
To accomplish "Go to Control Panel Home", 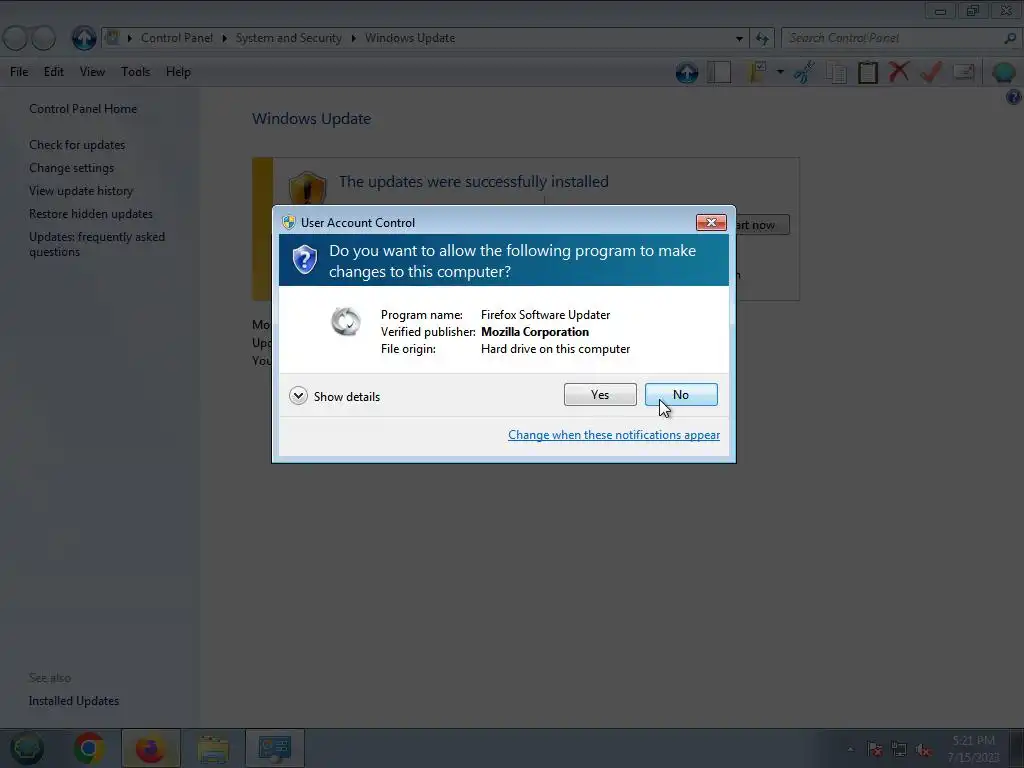I will (83, 109).
